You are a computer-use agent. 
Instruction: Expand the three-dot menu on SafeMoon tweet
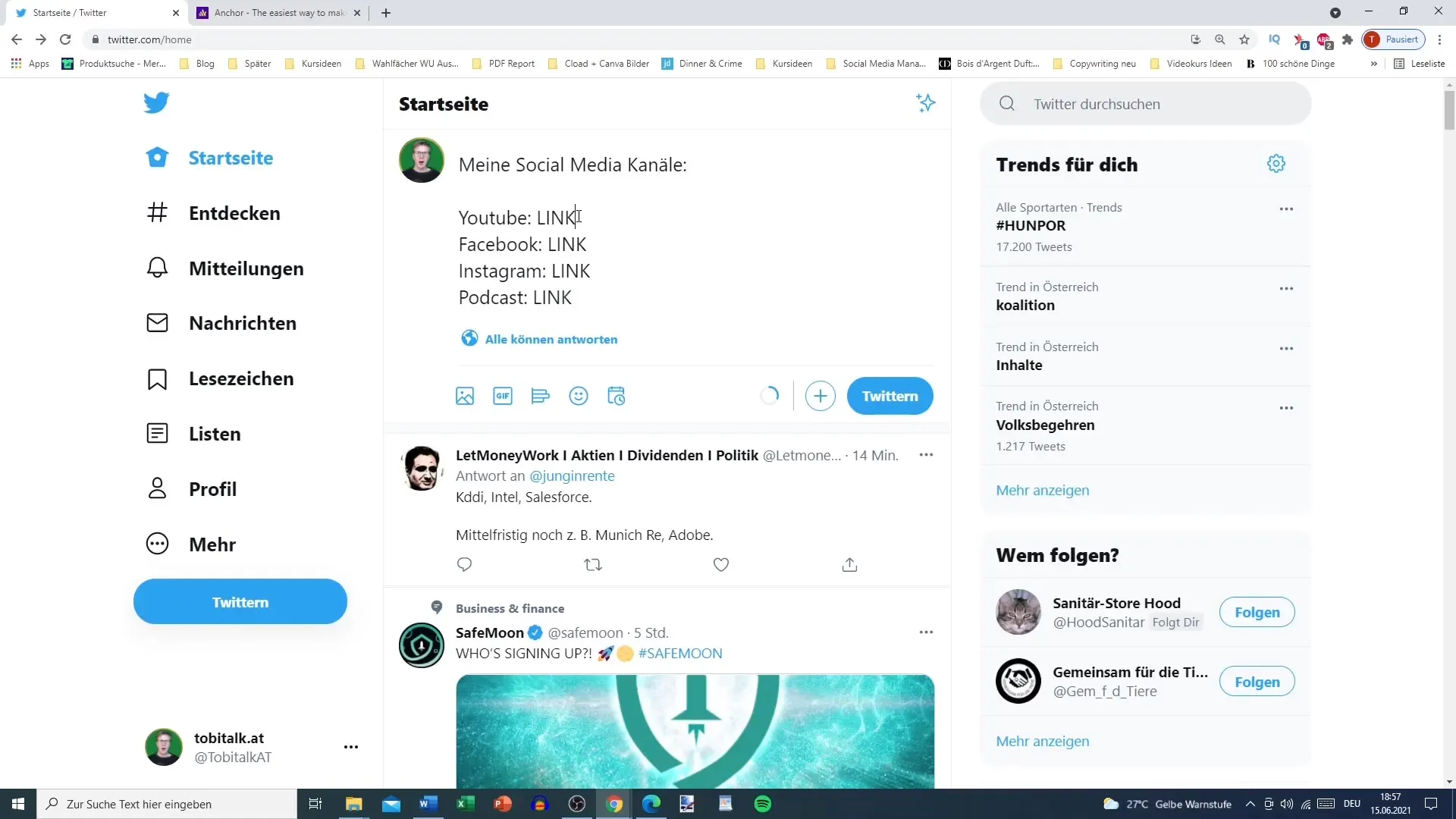click(x=927, y=632)
